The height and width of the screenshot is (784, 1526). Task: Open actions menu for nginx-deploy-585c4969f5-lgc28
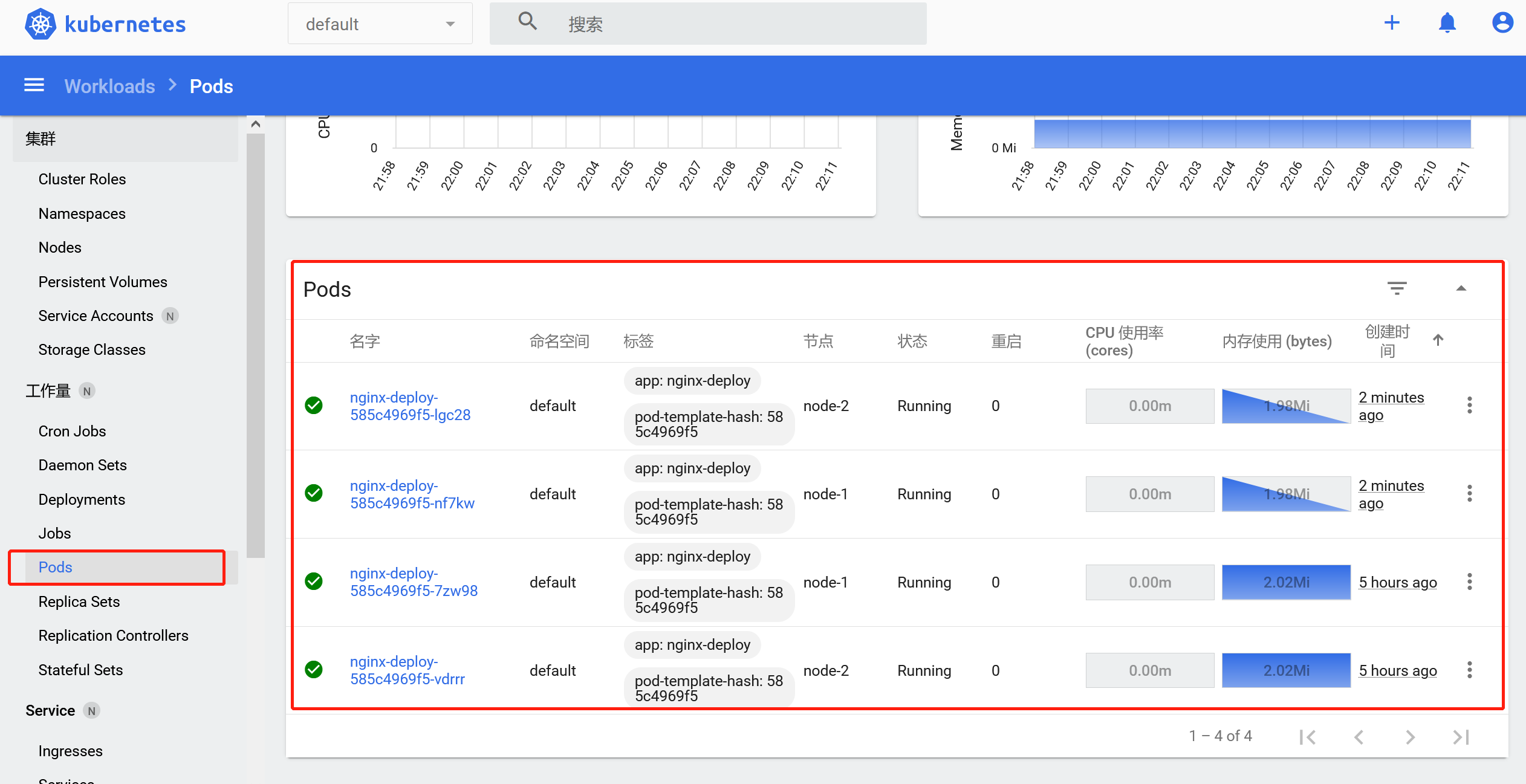pos(1469,405)
